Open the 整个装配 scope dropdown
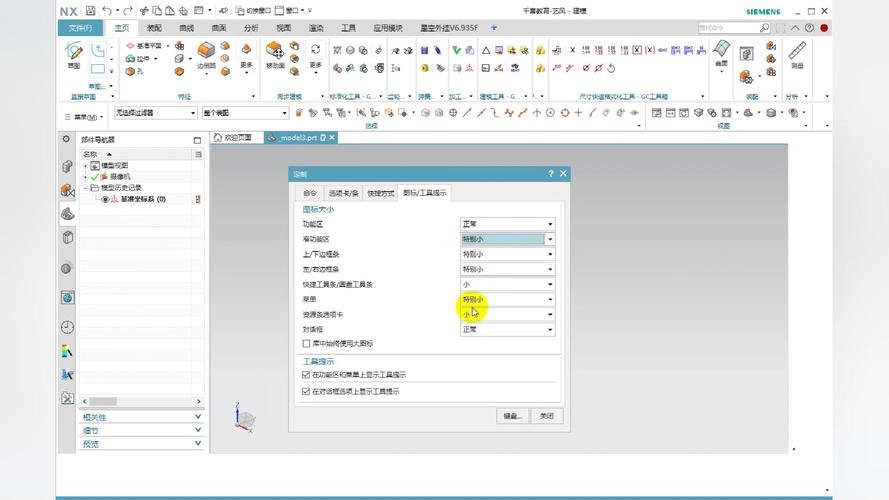Viewport: 889px width, 500px height. point(245,113)
